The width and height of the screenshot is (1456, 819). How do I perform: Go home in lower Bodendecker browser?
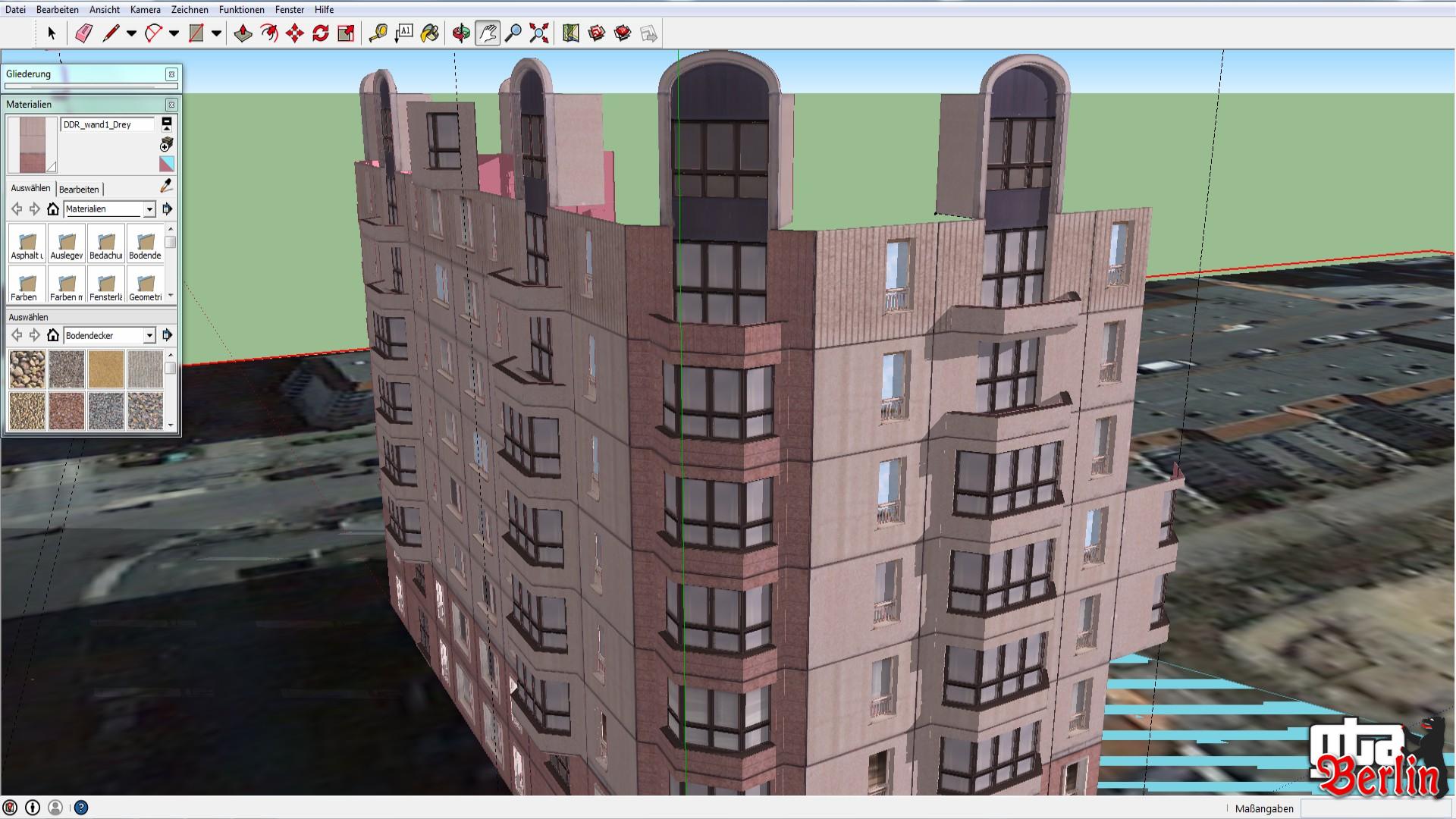point(52,335)
